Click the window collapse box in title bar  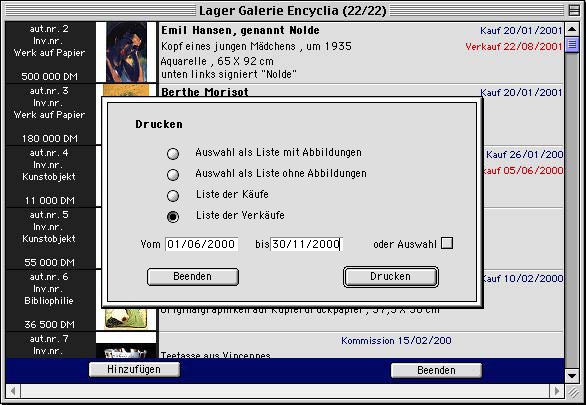[574, 10]
